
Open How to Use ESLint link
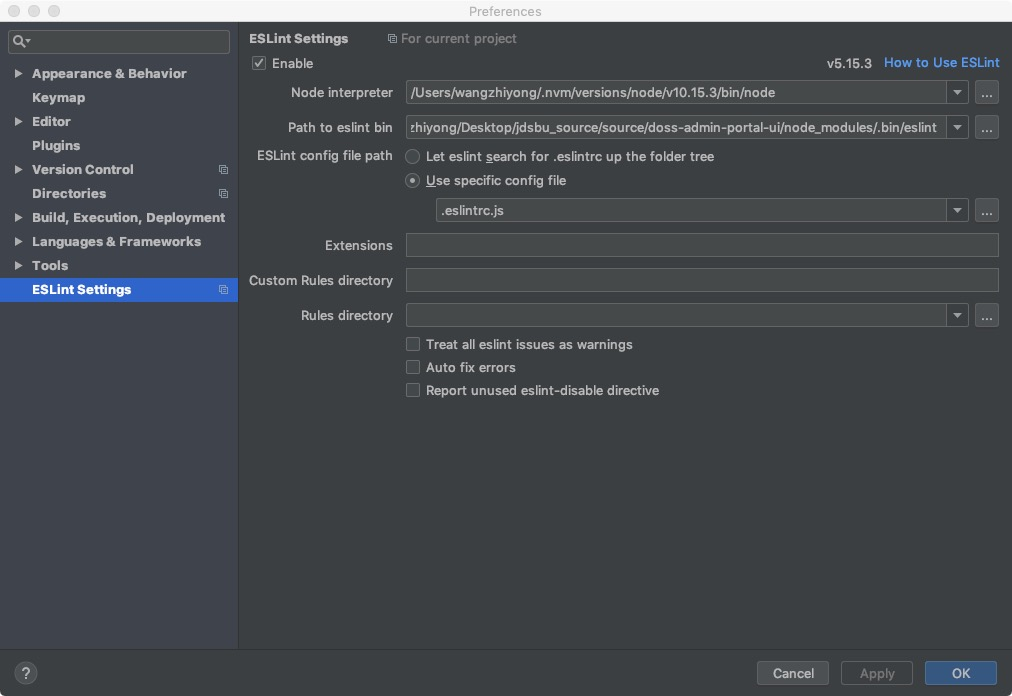(x=941, y=62)
